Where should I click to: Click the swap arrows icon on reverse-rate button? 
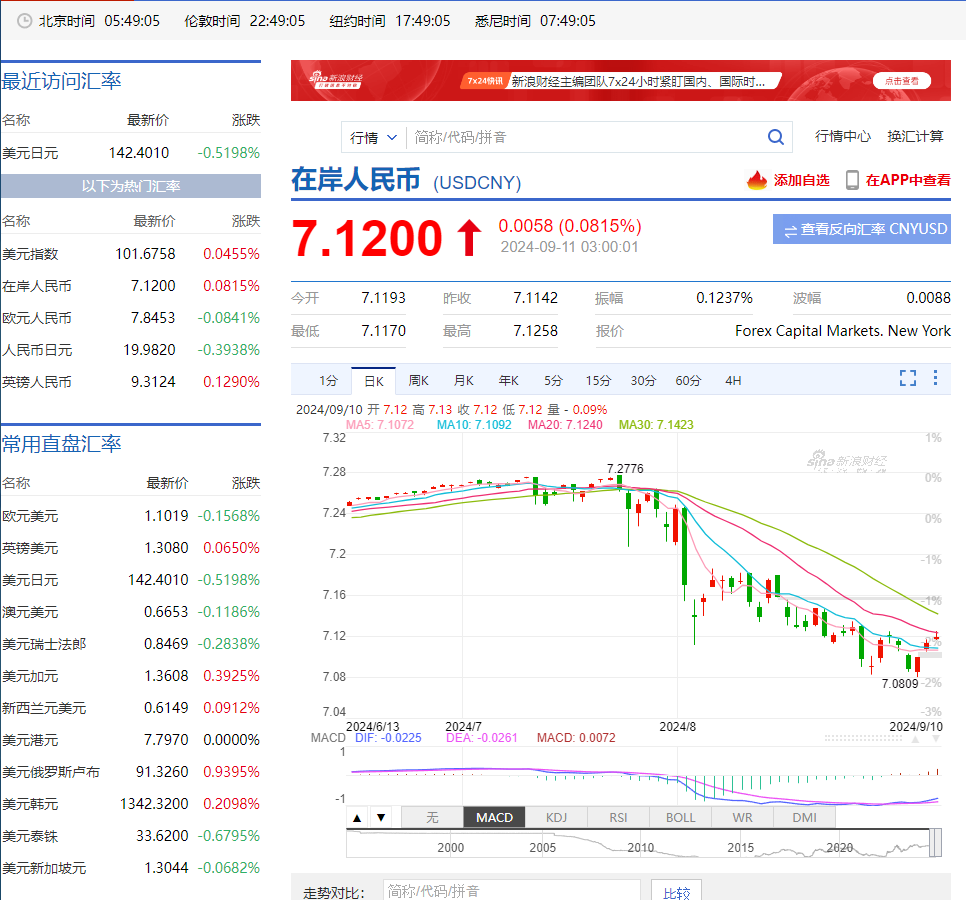pyautogui.click(x=790, y=230)
